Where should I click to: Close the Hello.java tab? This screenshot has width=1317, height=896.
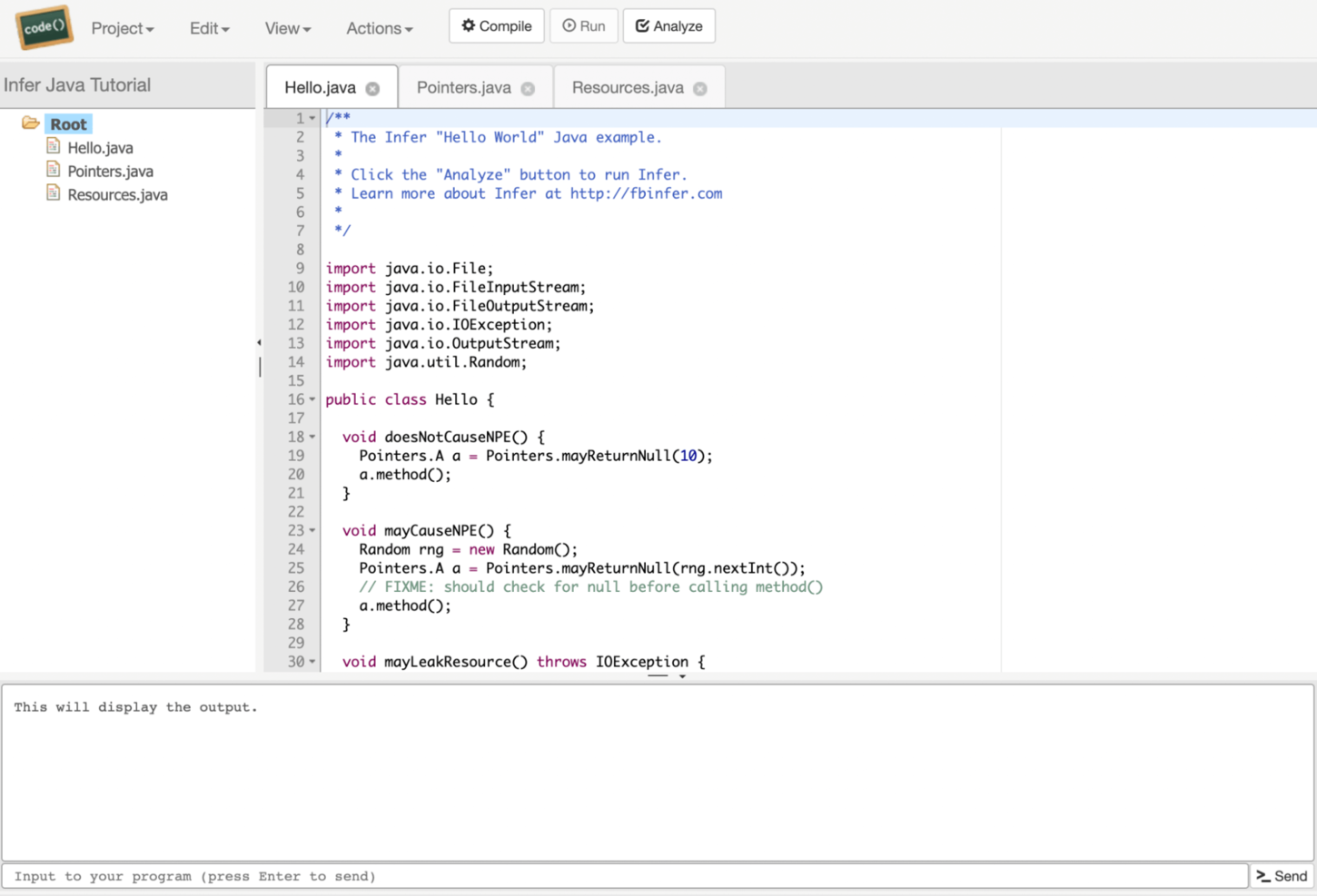pos(372,88)
